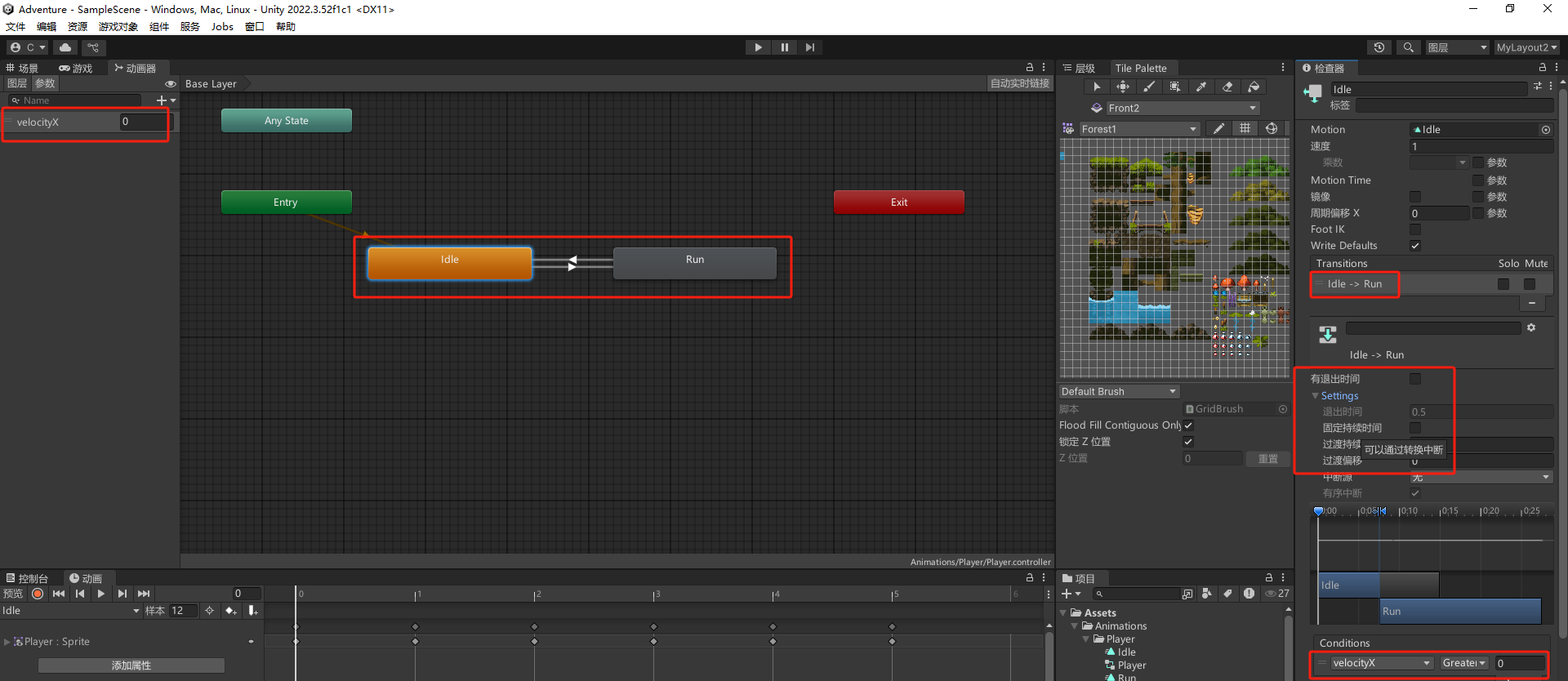Enable the Foot IK checkbox
The image size is (1568, 681).
tap(1415, 229)
